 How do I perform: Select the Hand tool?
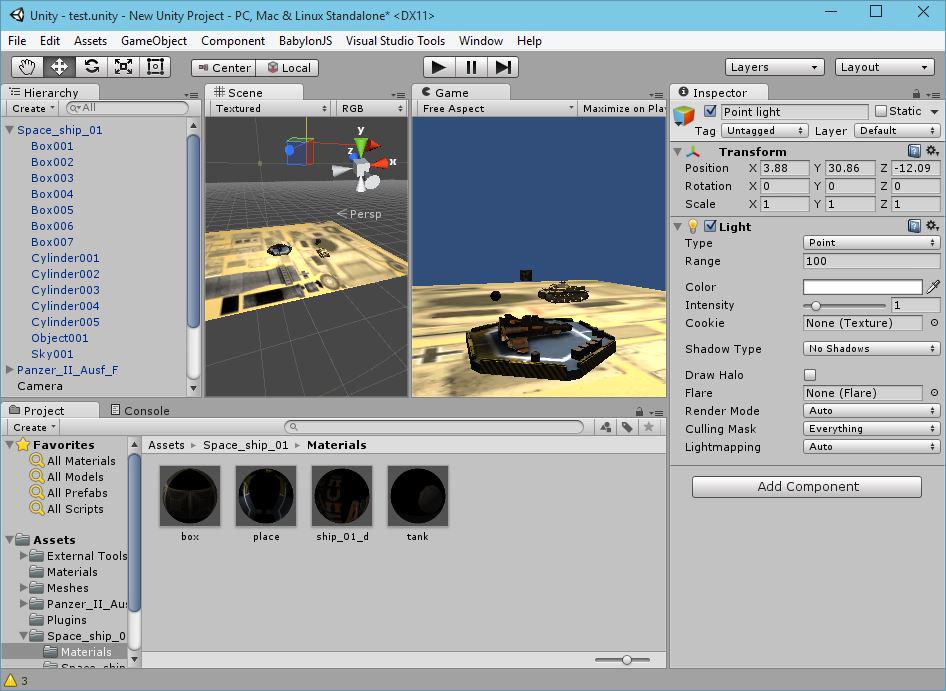click(x=27, y=67)
